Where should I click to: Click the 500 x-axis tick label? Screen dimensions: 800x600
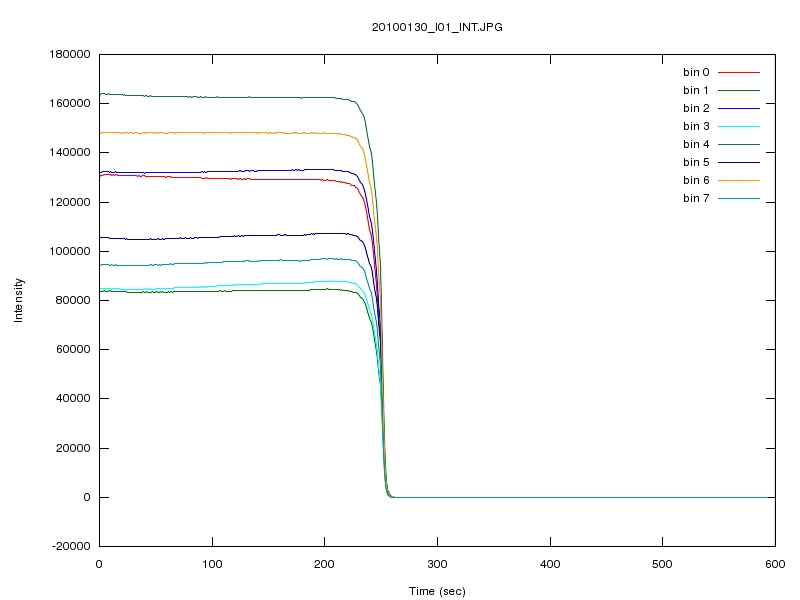coord(662,564)
